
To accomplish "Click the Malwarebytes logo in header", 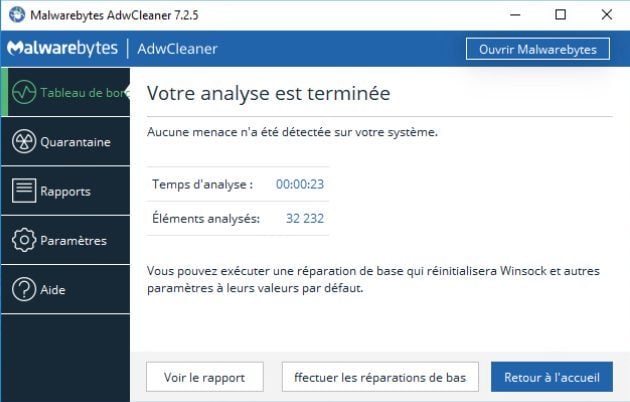I will (63, 49).
